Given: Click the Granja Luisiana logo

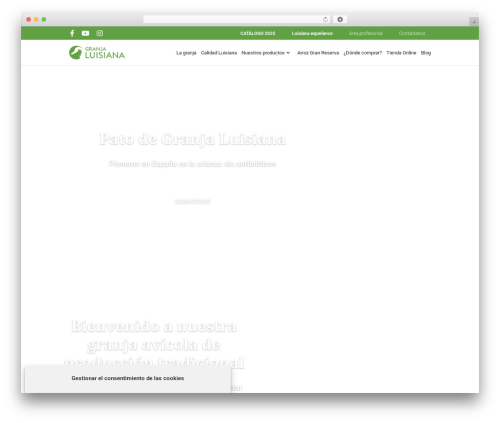Looking at the screenshot, I should click(x=97, y=53).
